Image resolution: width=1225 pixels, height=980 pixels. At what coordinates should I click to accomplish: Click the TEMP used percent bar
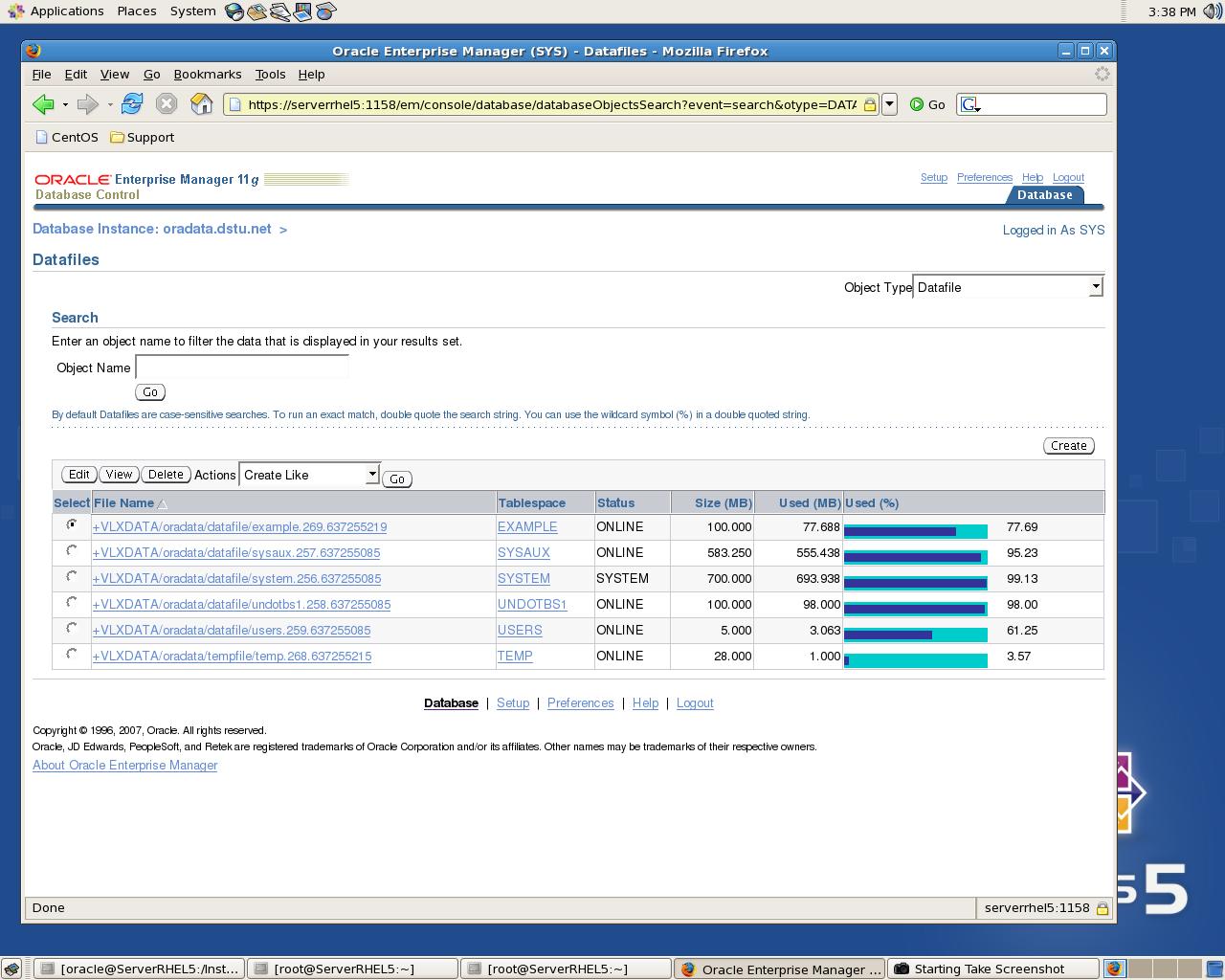(x=916, y=660)
